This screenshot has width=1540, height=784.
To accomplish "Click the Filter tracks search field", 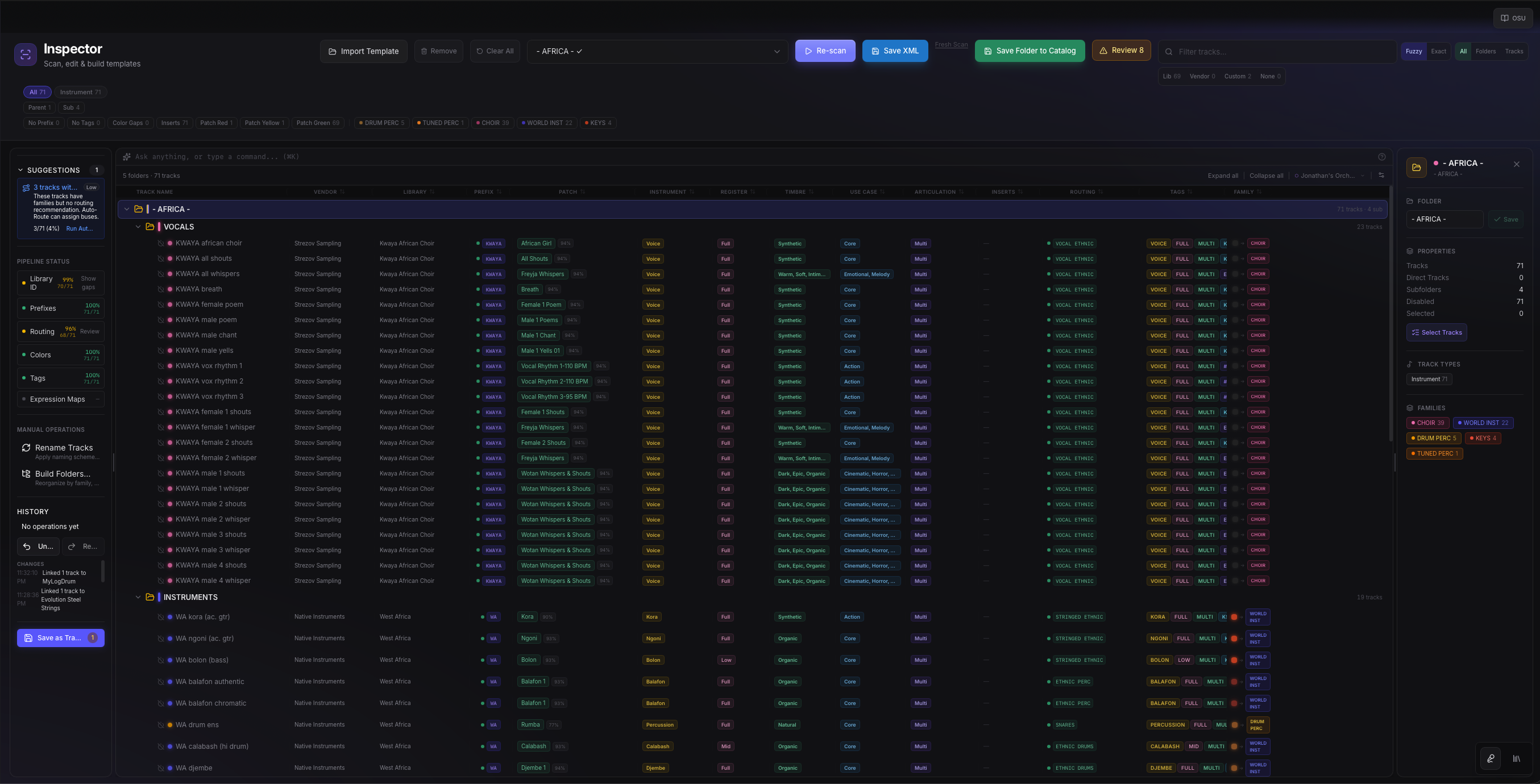I will click(x=1277, y=52).
